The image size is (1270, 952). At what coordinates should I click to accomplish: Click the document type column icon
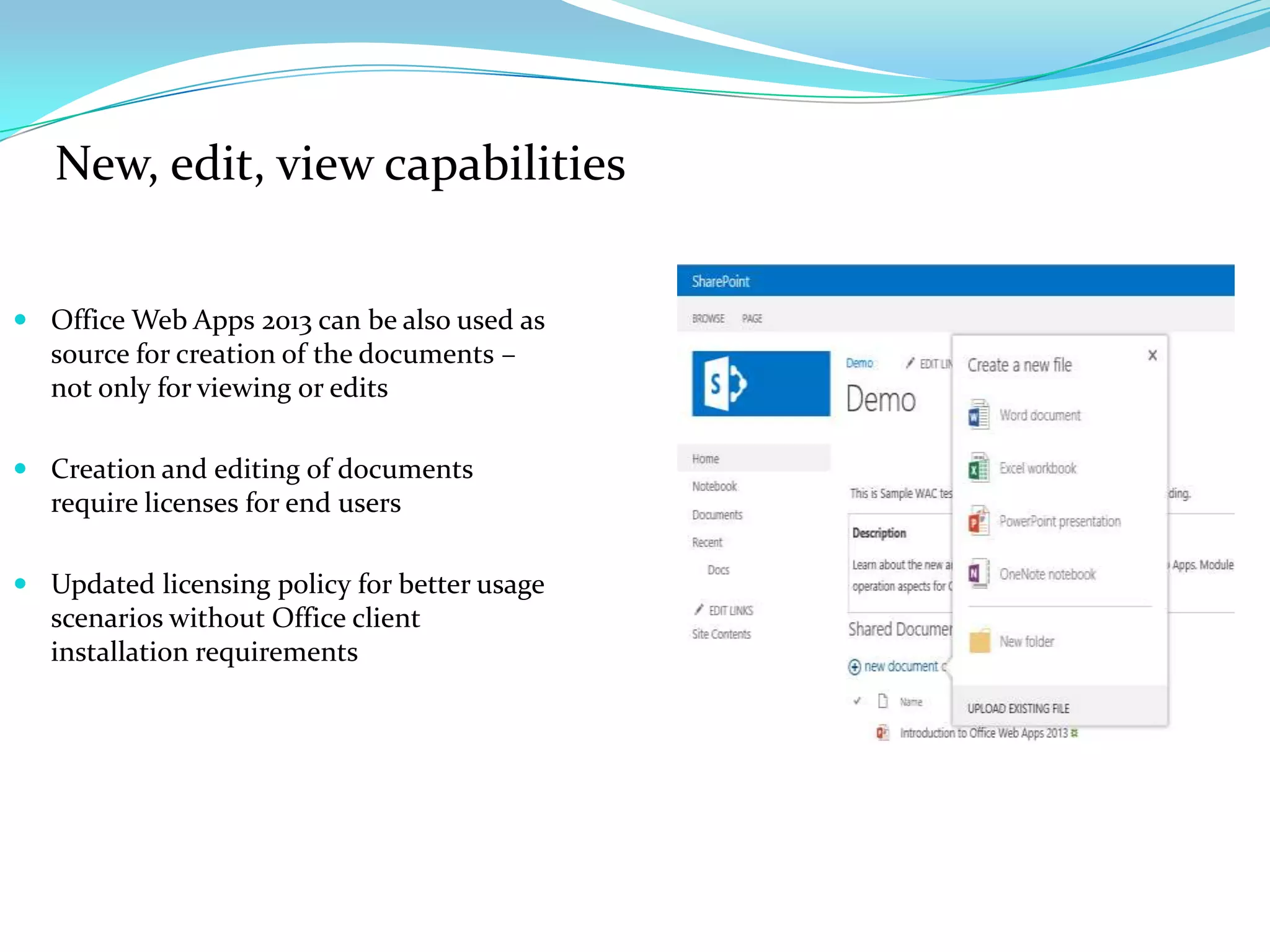[883, 701]
